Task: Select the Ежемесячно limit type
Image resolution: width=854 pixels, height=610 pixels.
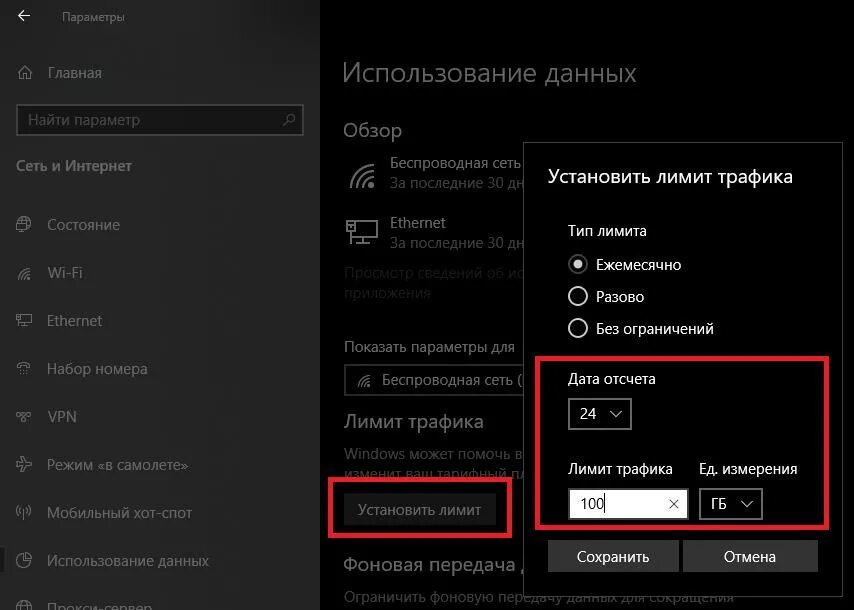Action: pos(578,265)
